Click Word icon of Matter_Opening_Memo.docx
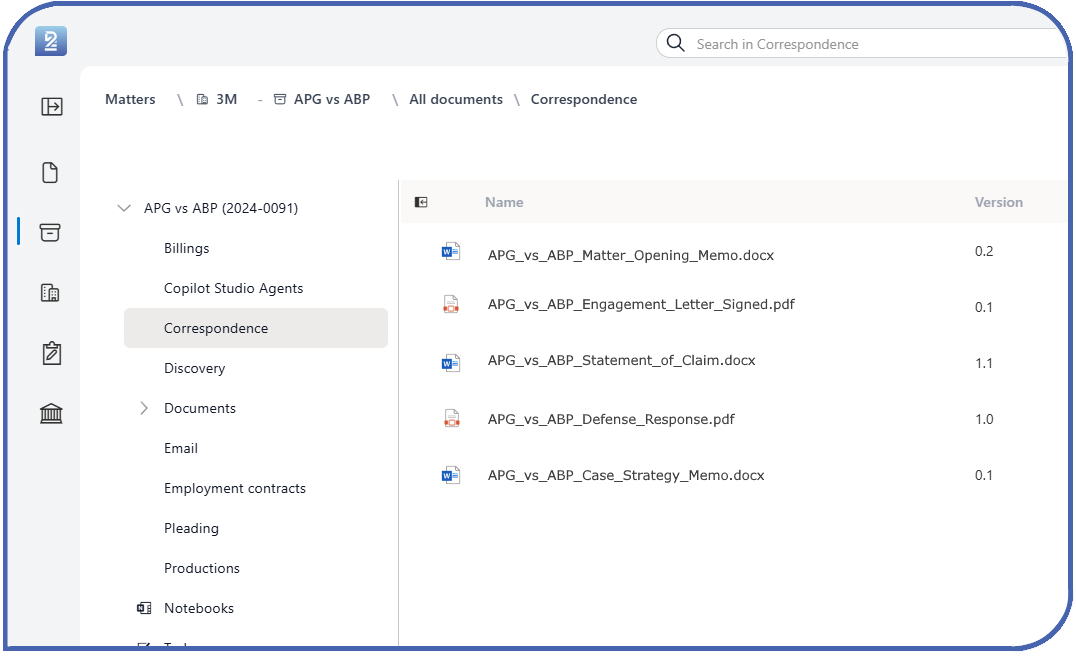Viewport: 1076px width, 660px height. 451,252
